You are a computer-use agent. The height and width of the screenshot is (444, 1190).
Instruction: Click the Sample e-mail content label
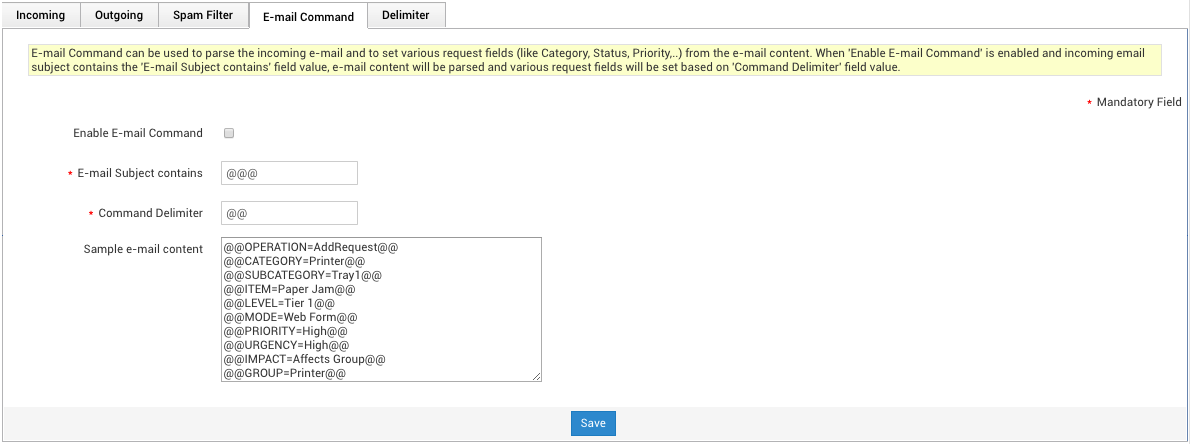[143, 248]
